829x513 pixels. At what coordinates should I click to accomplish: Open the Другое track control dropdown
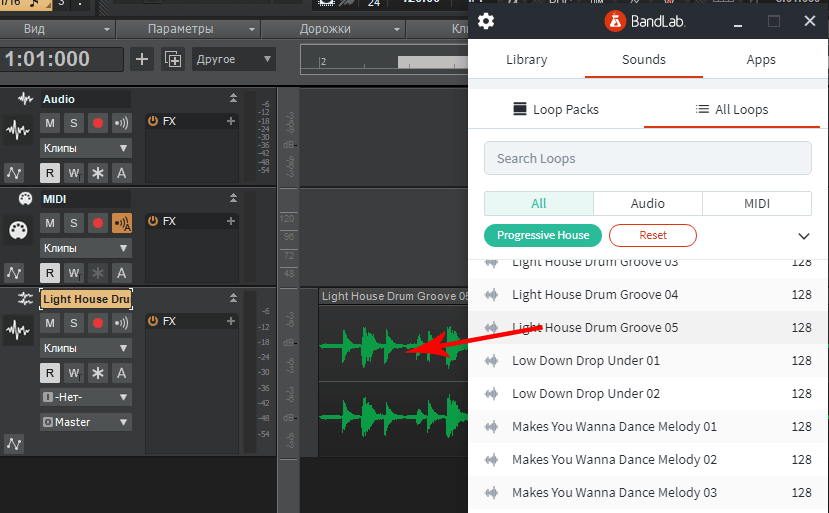tap(234, 59)
